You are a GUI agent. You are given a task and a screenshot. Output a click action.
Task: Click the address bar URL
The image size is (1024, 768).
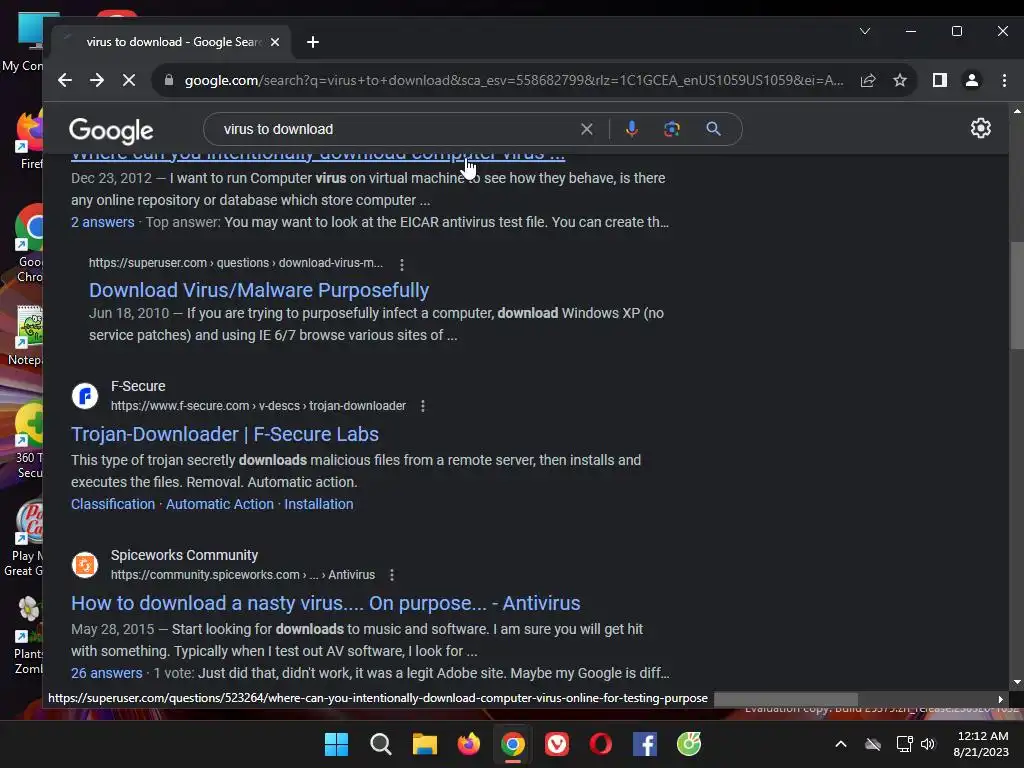click(513, 80)
